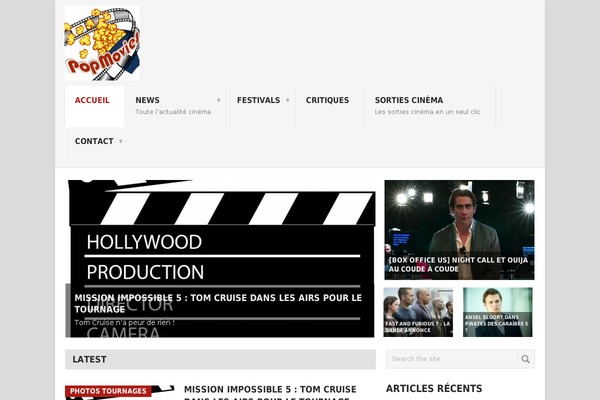Image resolution: width=600 pixels, height=400 pixels.
Task: Open the Contact menu item
Action: (x=94, y=141)
